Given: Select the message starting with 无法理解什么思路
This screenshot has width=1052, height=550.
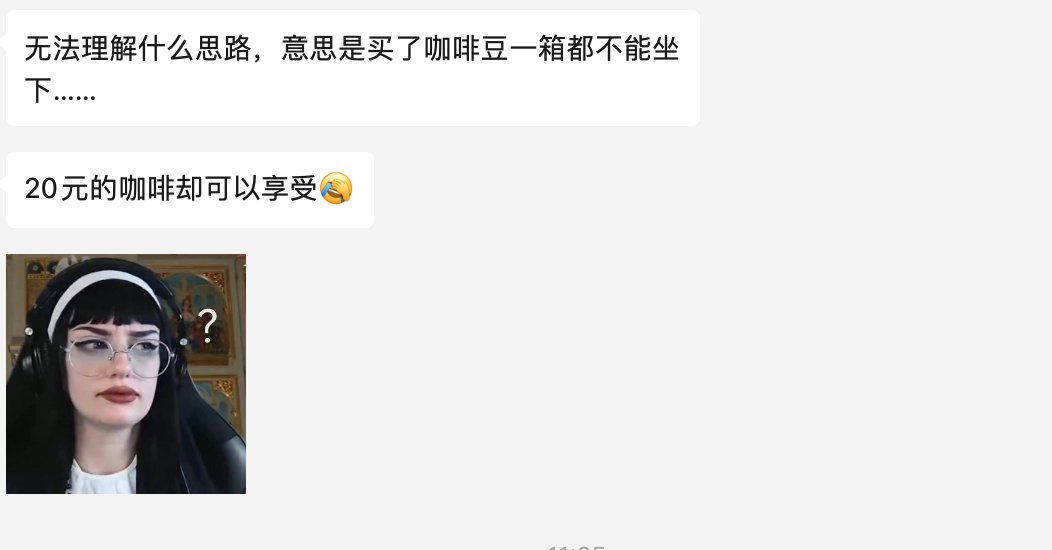Looking at the screenshot, I should (x=353, y=68).
